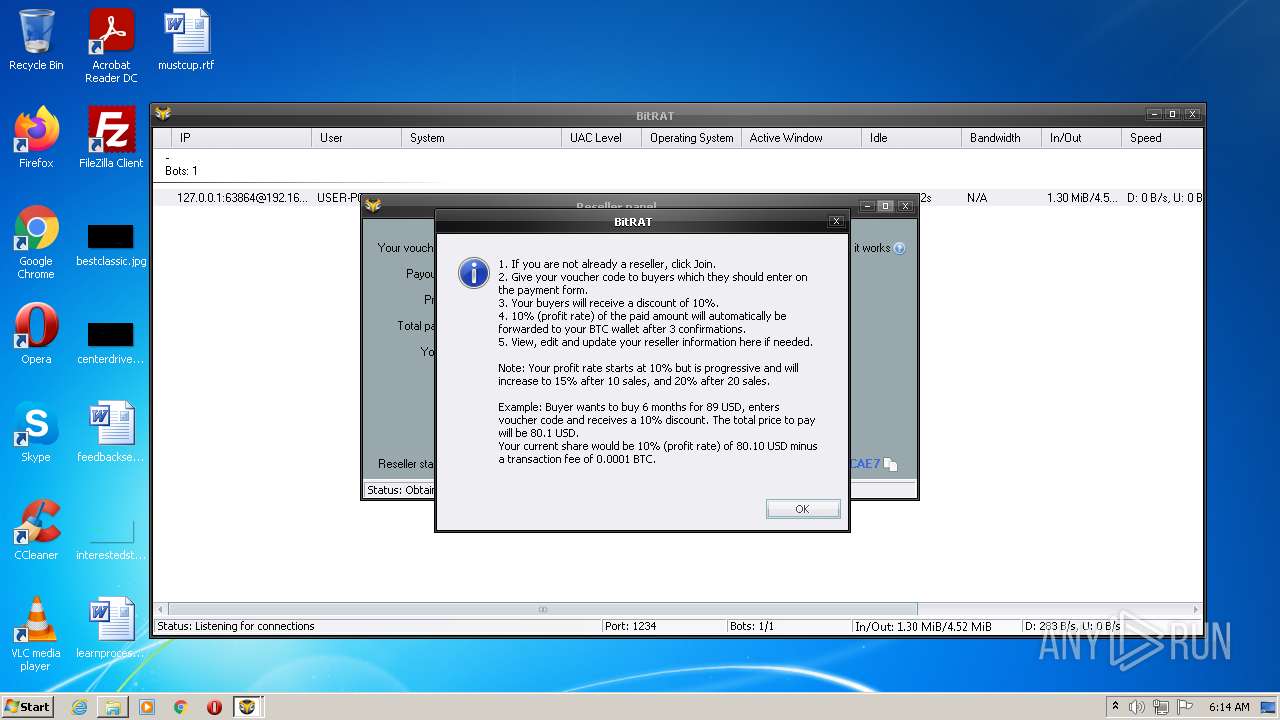Open learnproces... Word document on desktop
This screenshot has height=720, width=1280.
pos(111,628)
